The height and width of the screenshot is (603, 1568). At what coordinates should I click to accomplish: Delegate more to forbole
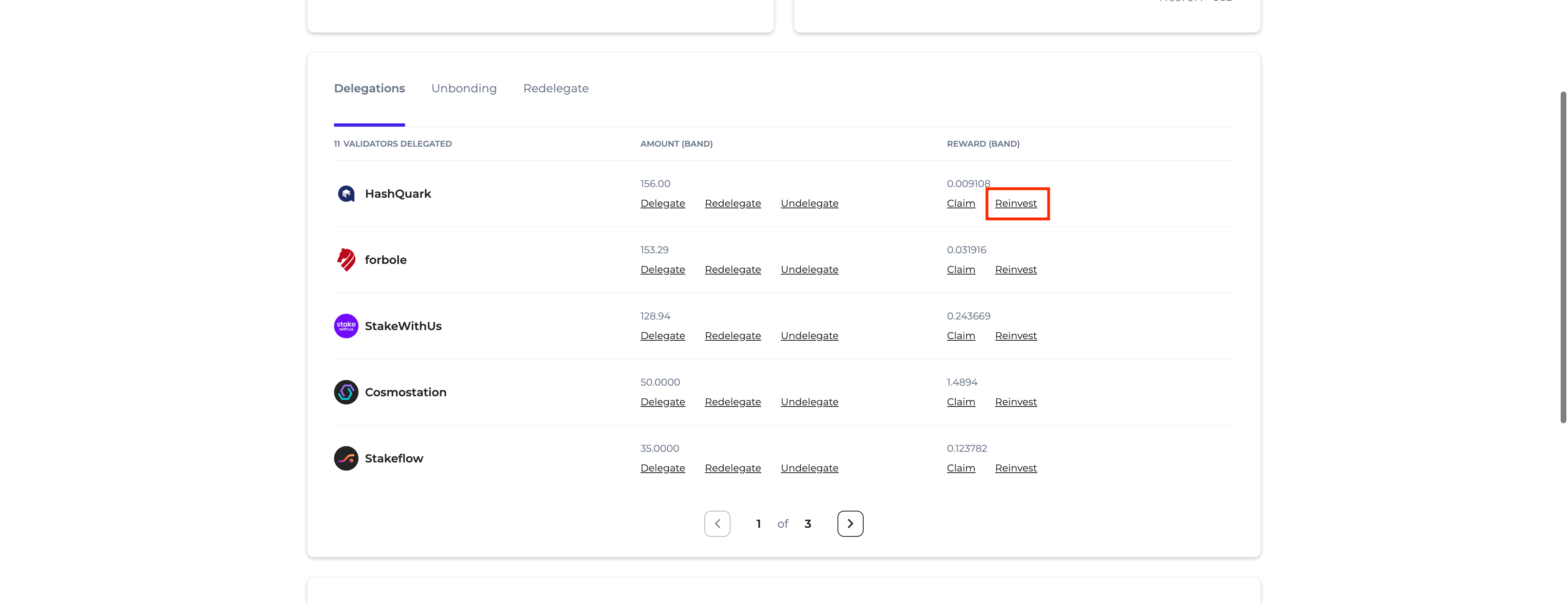[663, 269]
